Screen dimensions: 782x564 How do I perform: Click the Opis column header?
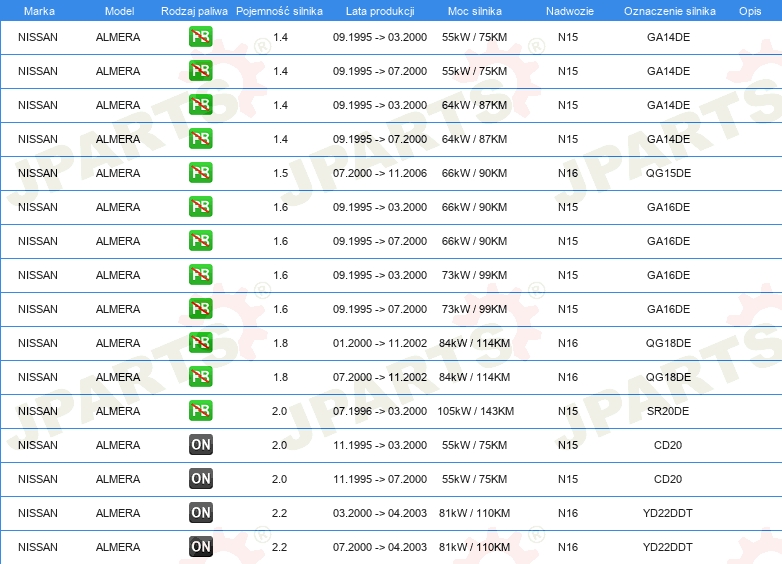point(749,11)
